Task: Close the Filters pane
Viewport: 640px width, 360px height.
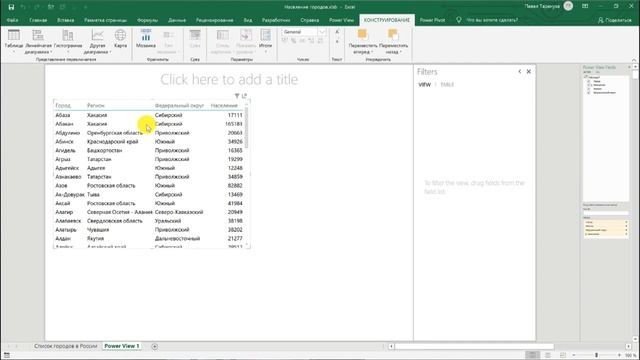Action: click(529, 71)
